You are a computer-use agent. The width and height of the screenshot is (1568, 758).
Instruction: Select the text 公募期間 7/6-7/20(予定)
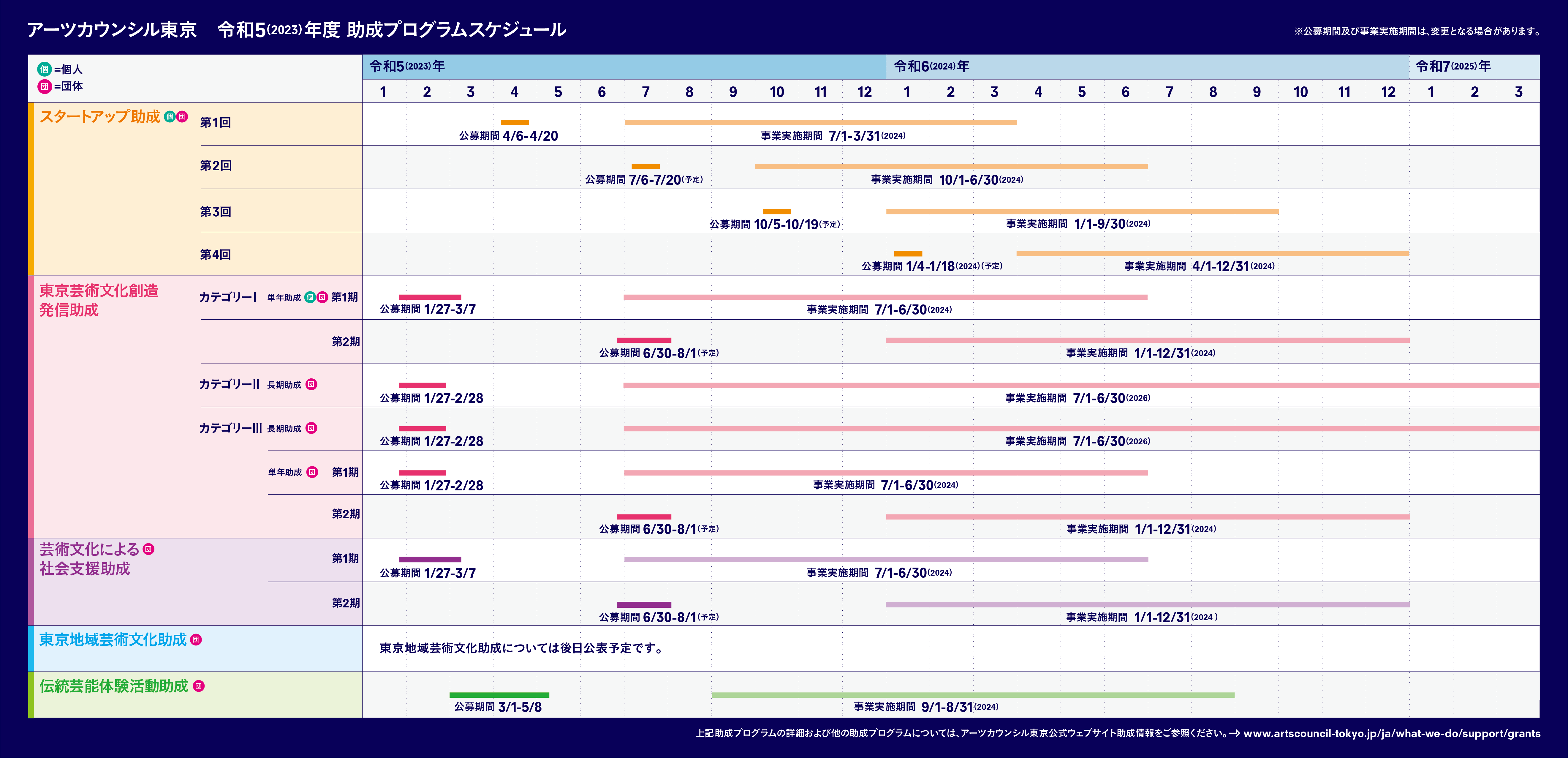tap(644, 180)
